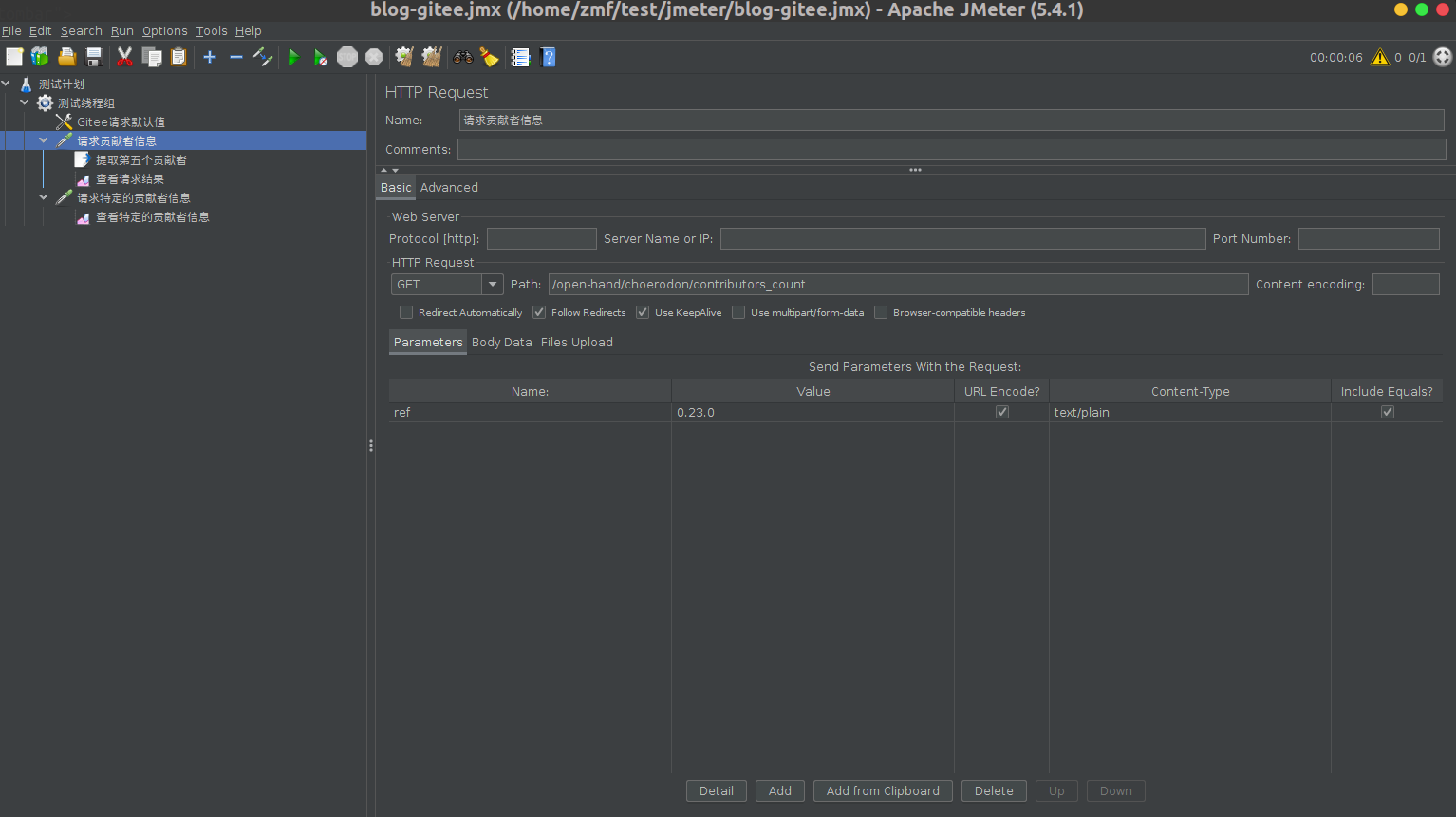Screen dimensions: 1456x817
Task: Collapse the 测试线程组 tree node
Action: point(25,102)
